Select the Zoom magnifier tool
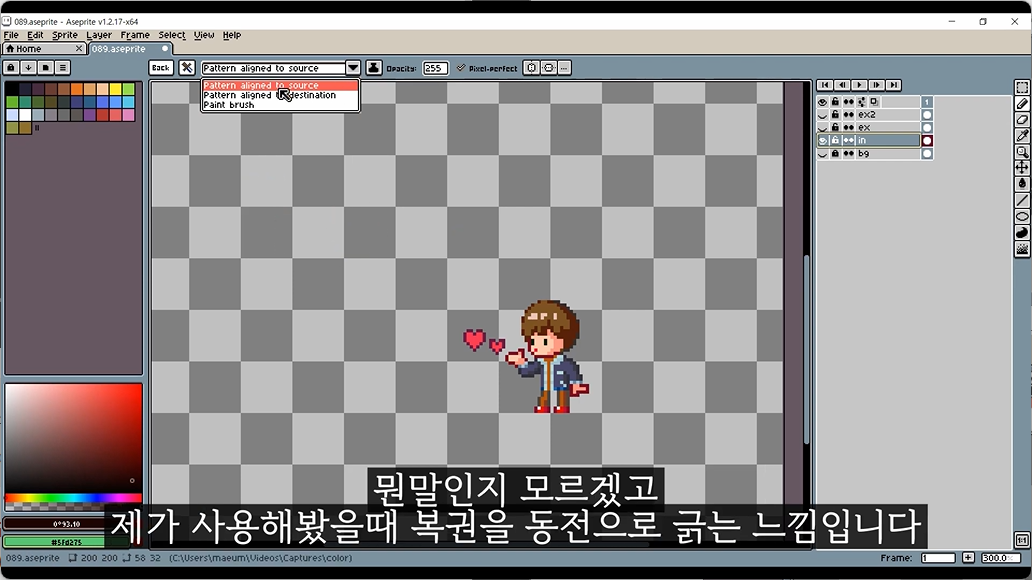The height and width of the screenshot is (580, 1032). pos(1022,152)
